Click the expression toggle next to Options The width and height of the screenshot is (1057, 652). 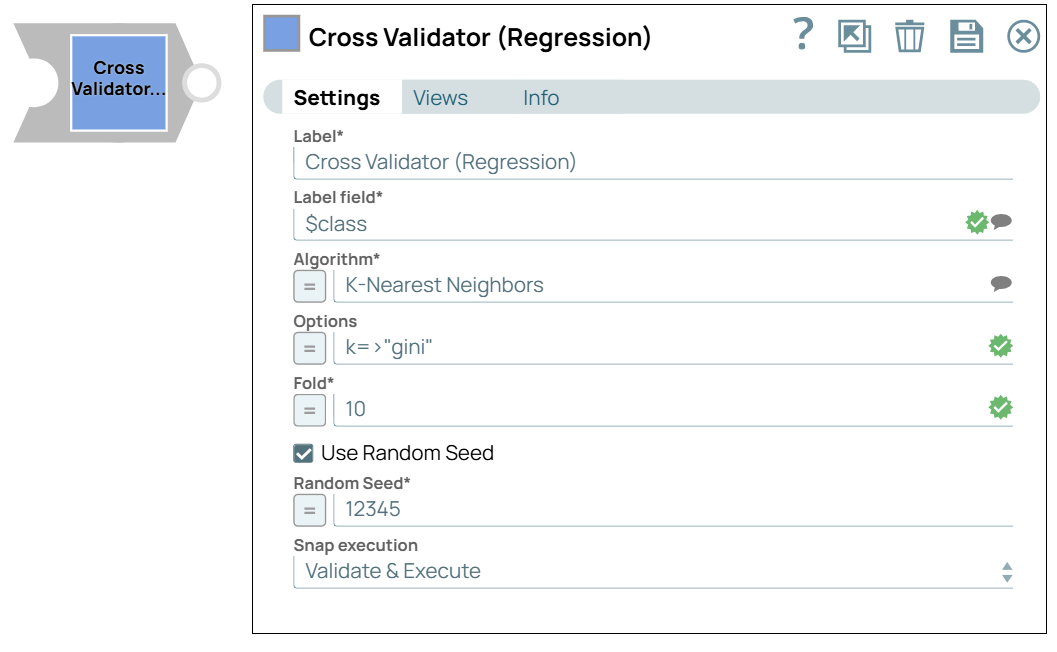tap(309, 347)
